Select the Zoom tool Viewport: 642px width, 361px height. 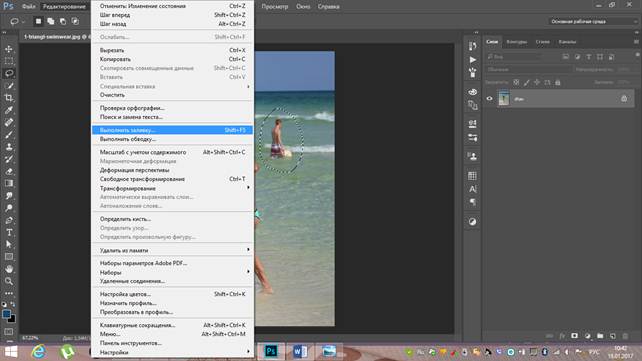click(9, 281)
